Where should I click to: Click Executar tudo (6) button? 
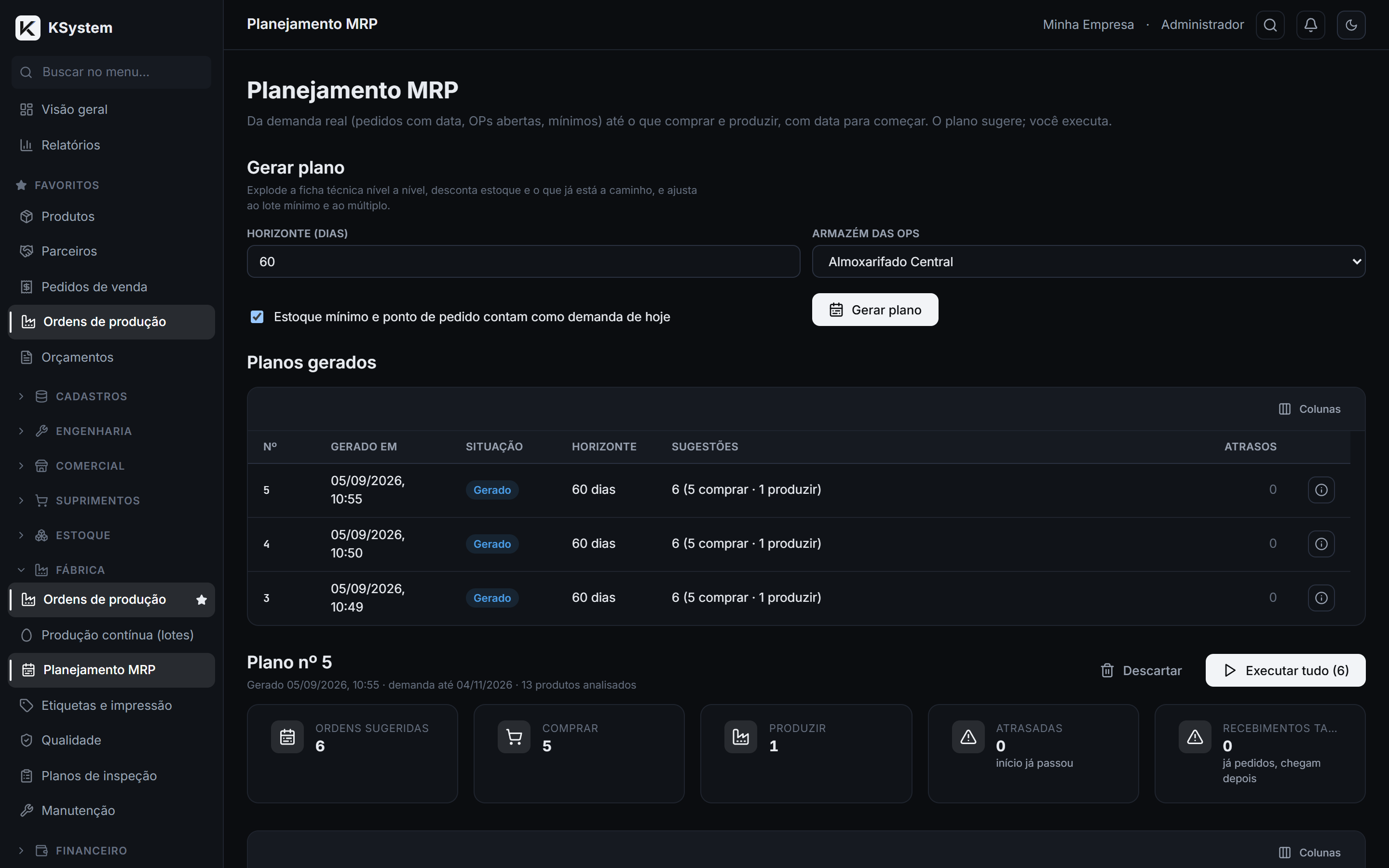tap(1285, 670)
